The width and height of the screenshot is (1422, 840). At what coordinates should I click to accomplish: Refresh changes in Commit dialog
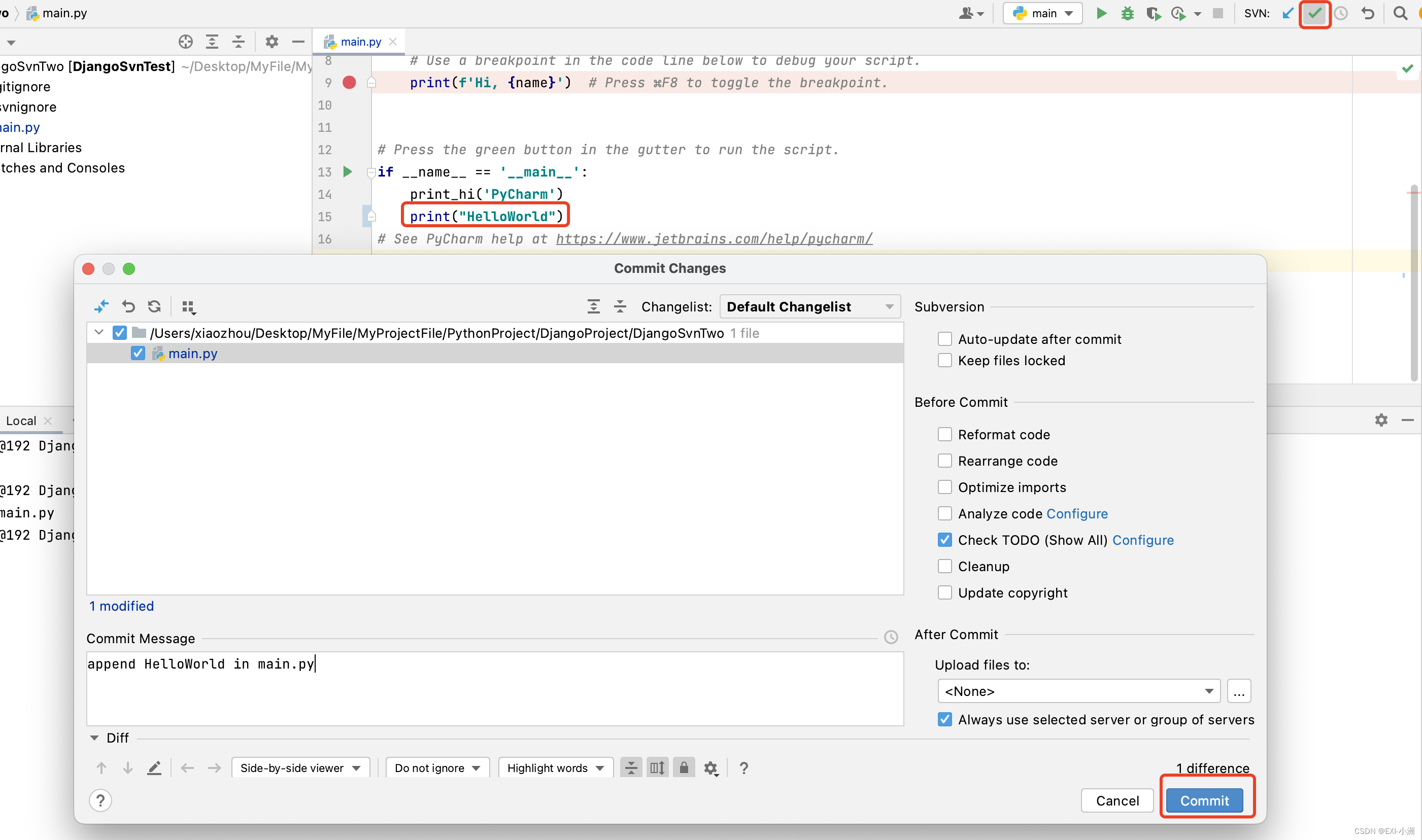coord(154,306)
